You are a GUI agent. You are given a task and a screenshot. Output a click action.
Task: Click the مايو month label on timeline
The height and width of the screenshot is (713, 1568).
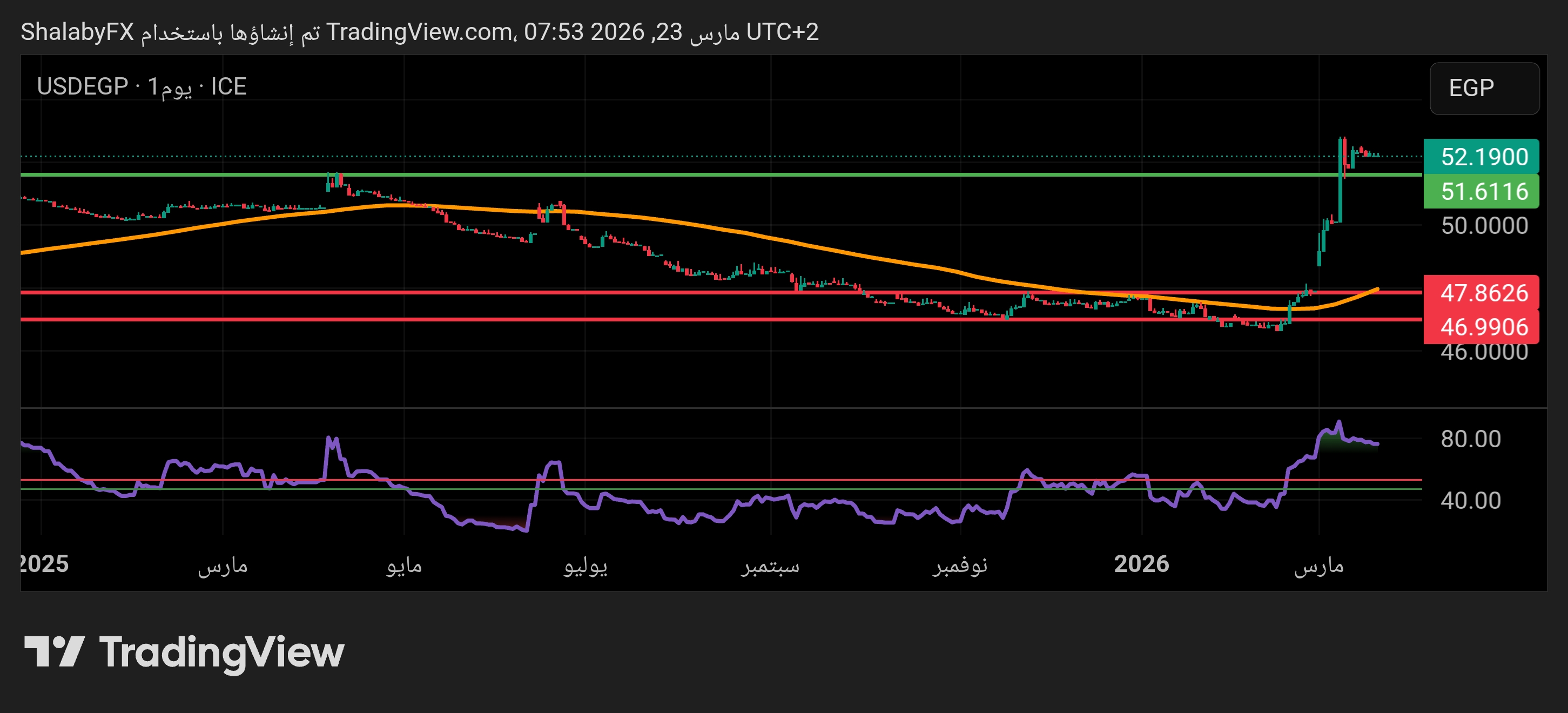point(404,566)
